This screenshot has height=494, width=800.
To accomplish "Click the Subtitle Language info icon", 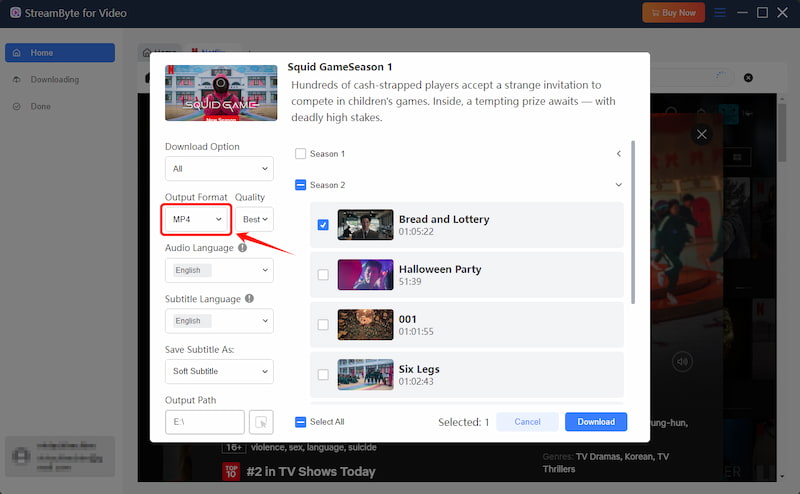I will (249, 299).
